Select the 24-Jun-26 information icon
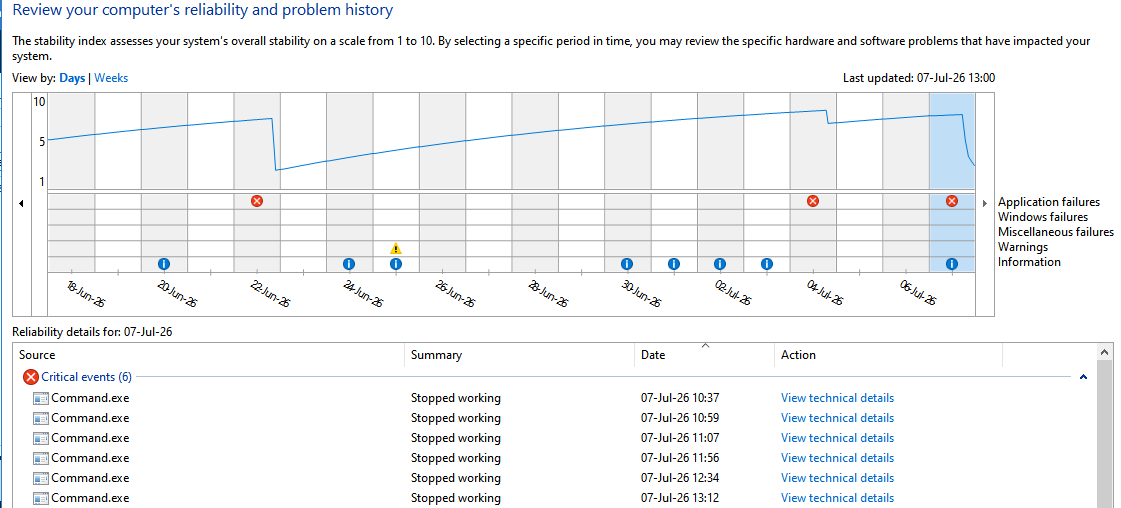Viewport: 1121px width, 508px height. pyautogui.click(x=349, y=264)
